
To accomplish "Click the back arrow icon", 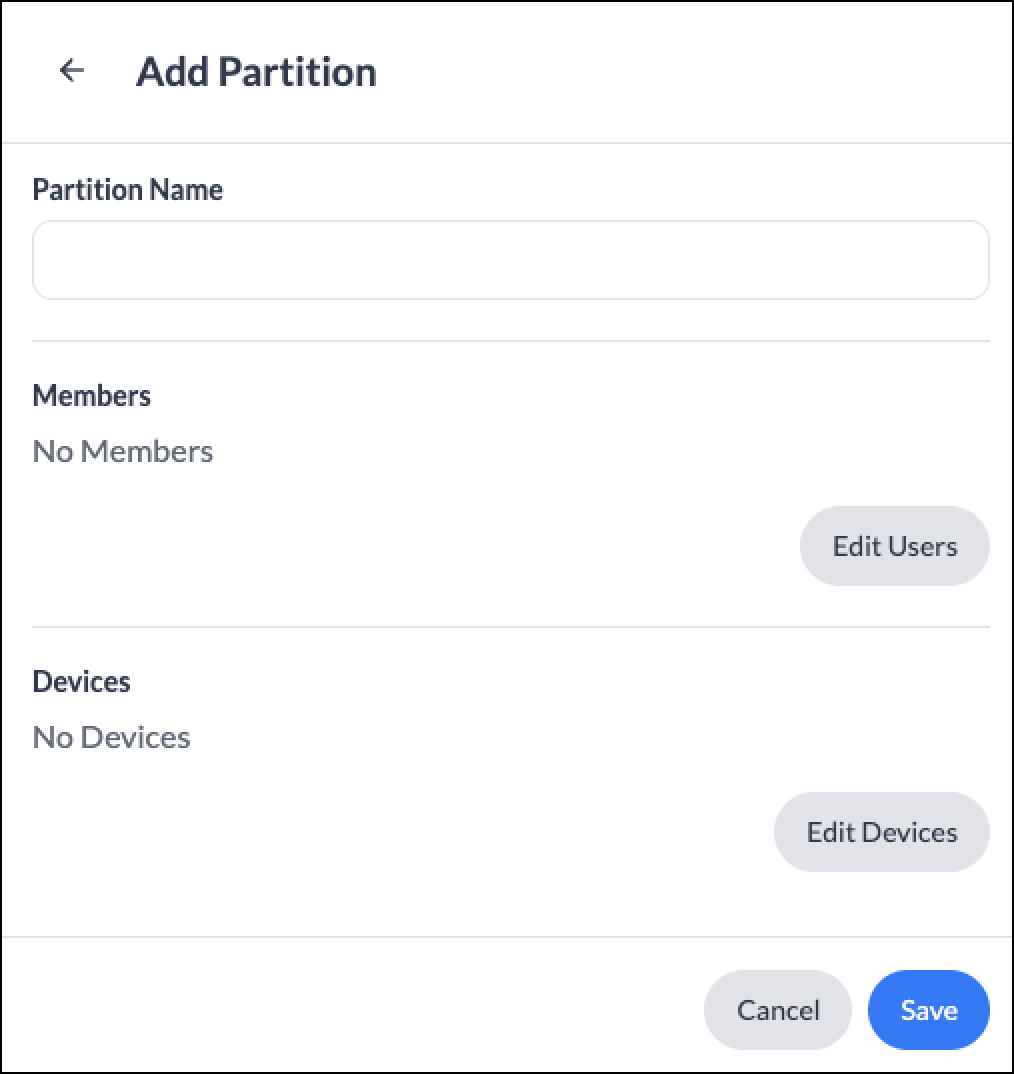I will point(71,70).
